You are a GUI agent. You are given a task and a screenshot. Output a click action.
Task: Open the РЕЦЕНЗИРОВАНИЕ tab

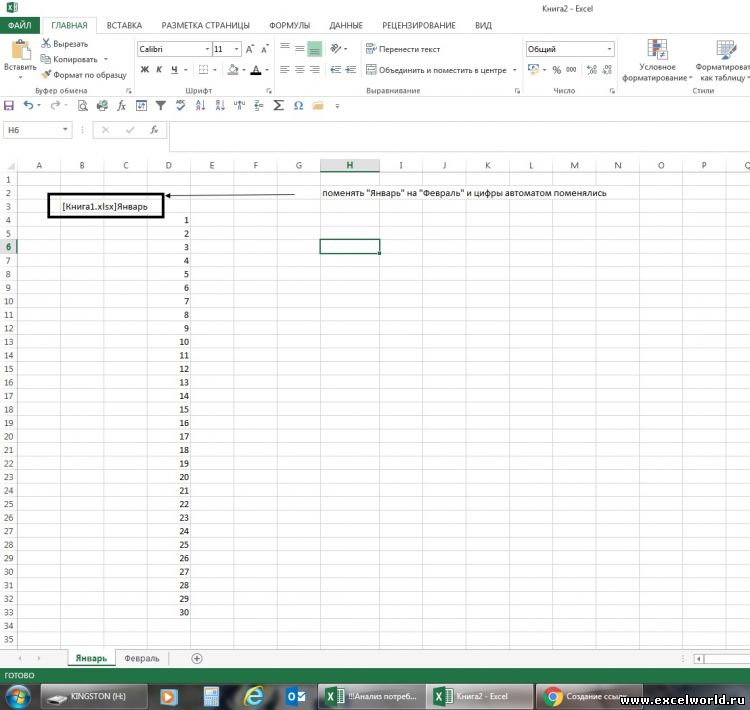[419, 25]
